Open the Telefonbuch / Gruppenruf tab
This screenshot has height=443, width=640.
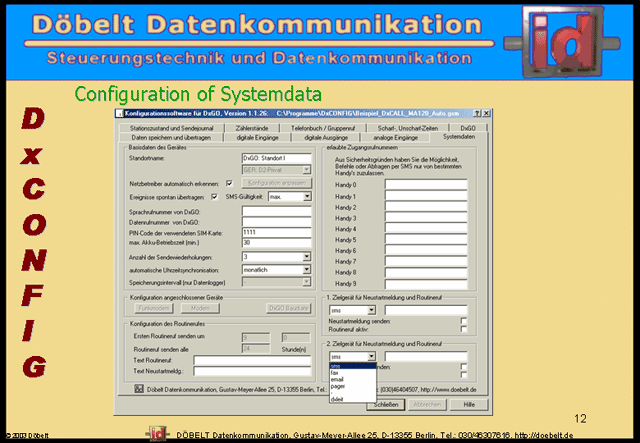tap(323, 128)
